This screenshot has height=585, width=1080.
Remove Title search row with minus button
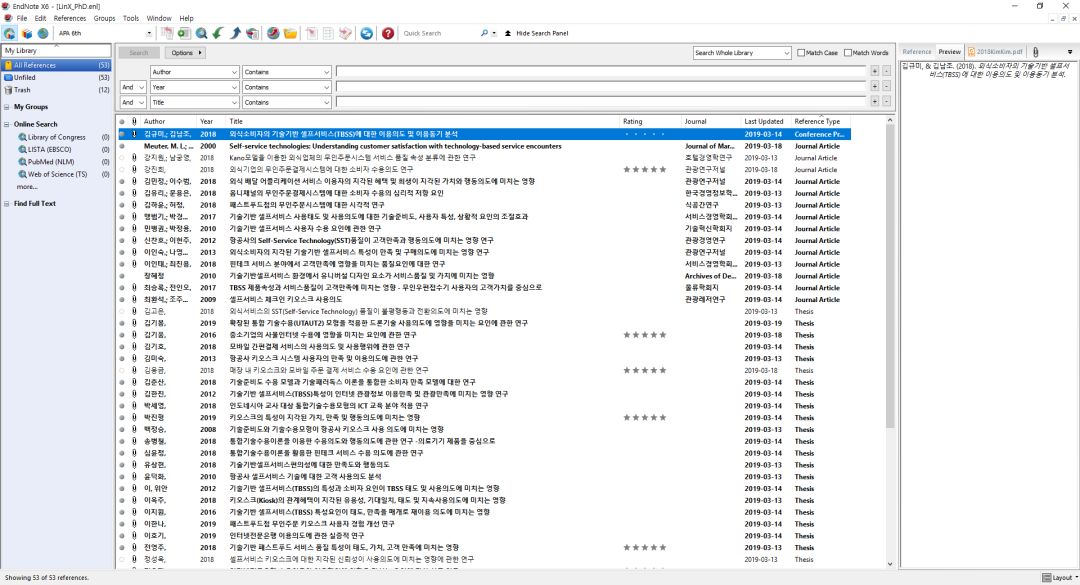click(x=886, y=101)
